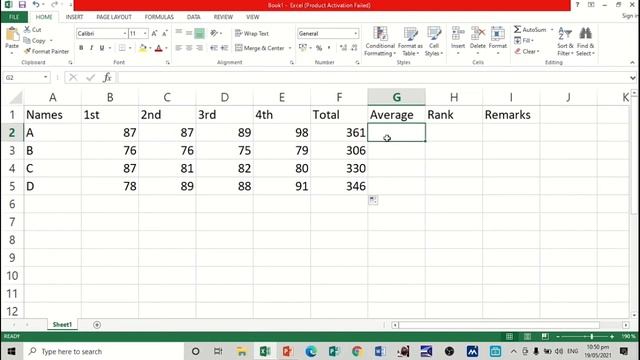Image resolution: width=640 pixels, height=360 pixels.
Task: Open Excel from the taskbar
Action: 264,351
